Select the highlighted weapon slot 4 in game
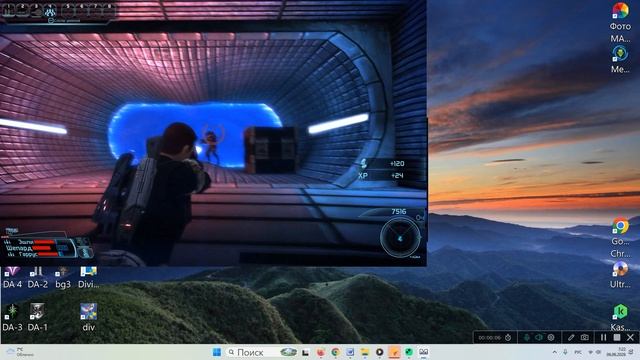This screenshot has height=360, width=640. (x=51, y=11)
